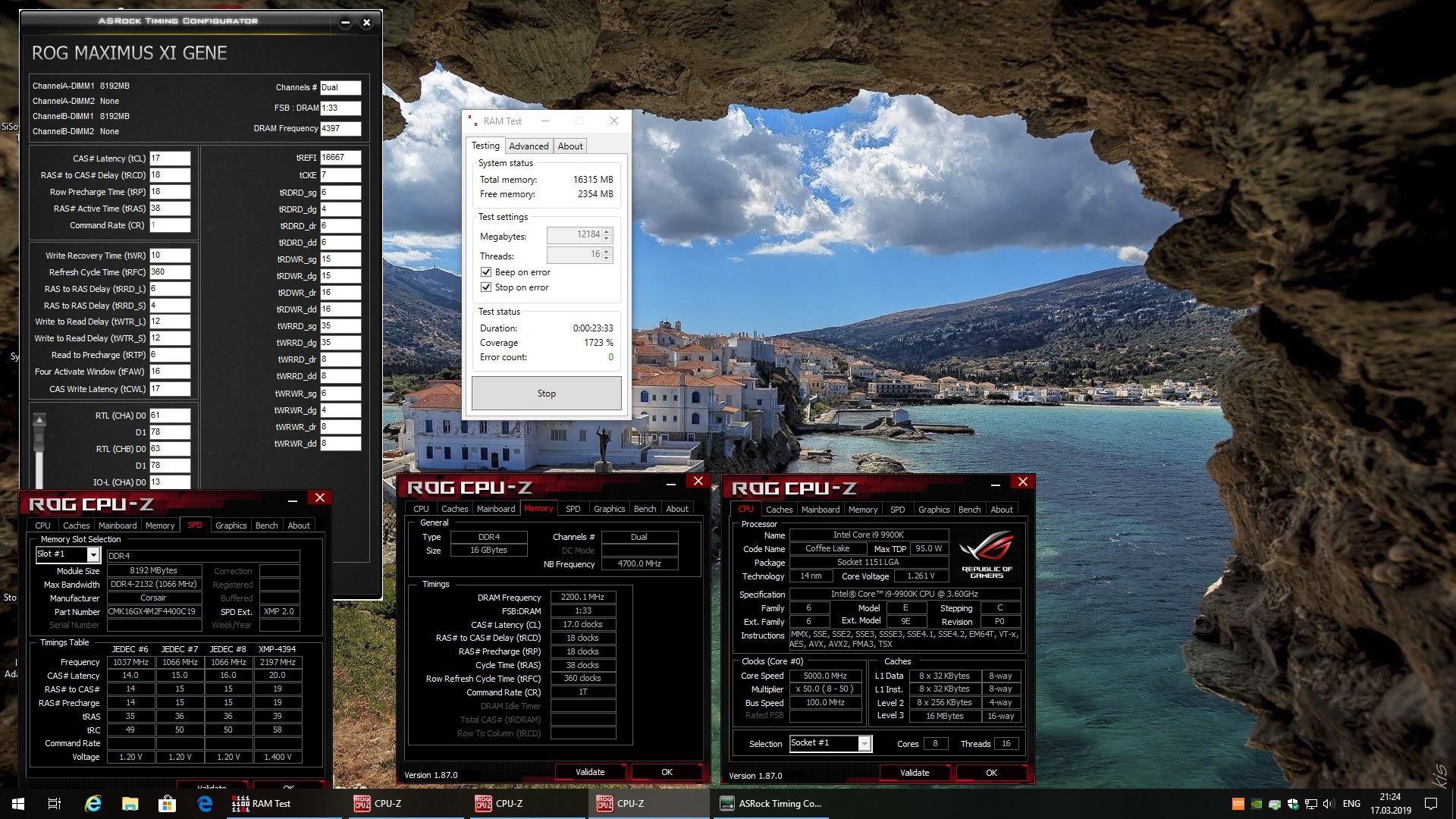Screen dimensions: 1456x819
Task: Open the Bench tab in CPU-Z CPU window
Action: pyautogui.click(x=969, y=510)
